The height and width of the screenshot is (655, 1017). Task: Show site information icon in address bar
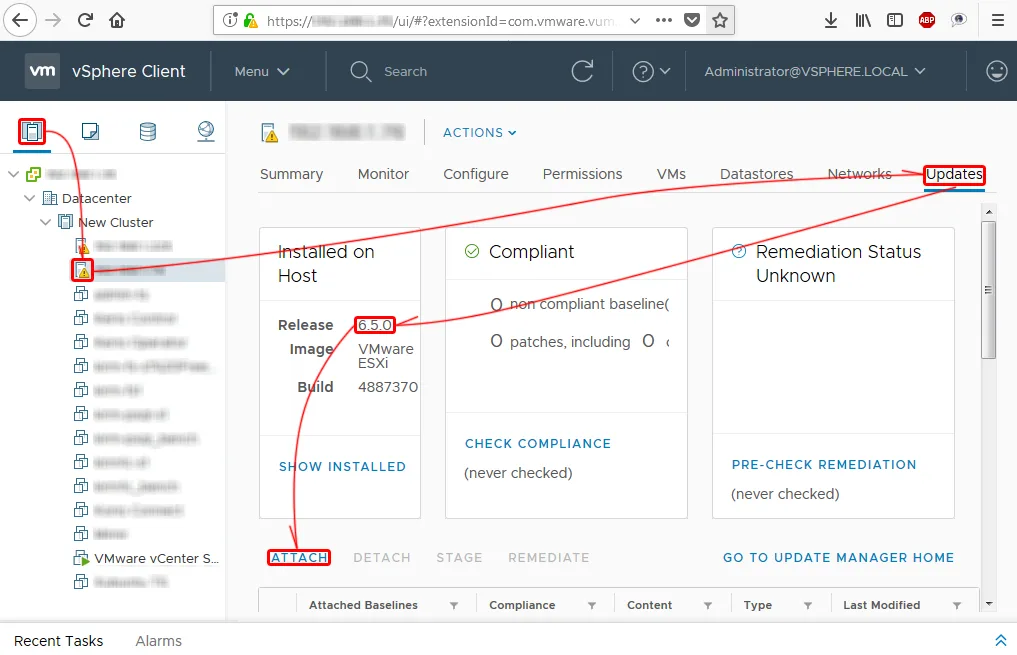coord(230,21)
